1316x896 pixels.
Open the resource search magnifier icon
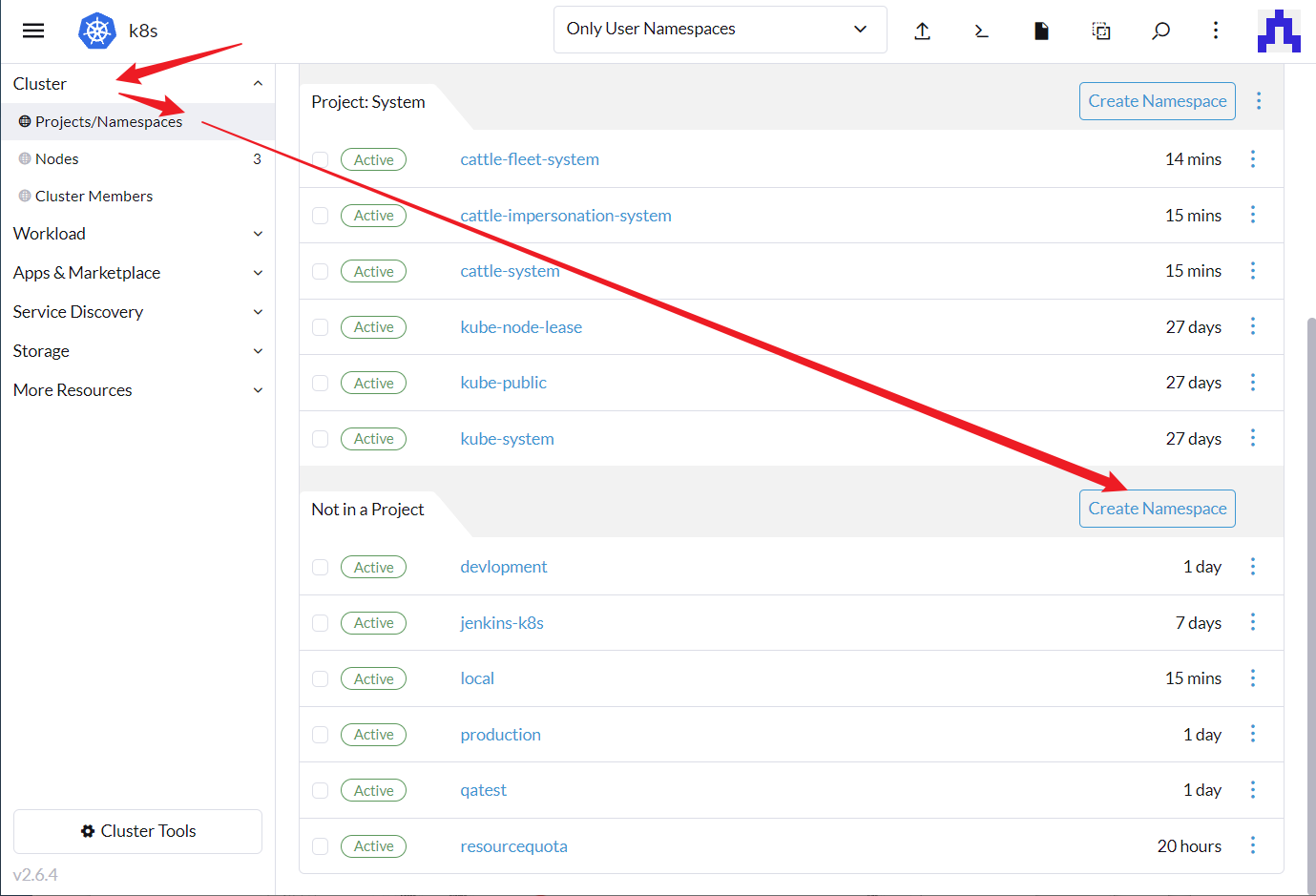click(x=1160, y=31)
